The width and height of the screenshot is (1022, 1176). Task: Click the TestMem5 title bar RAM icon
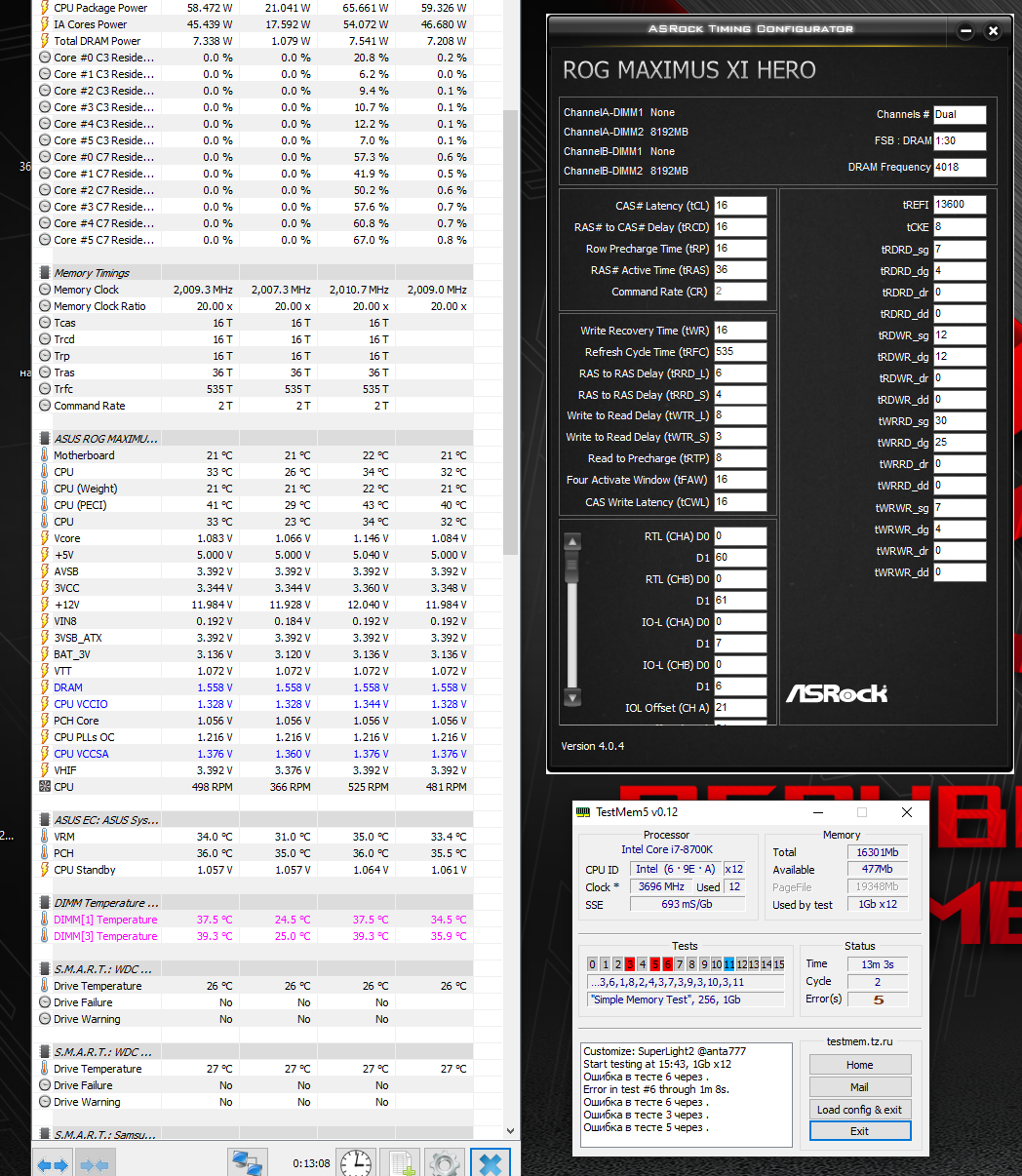click(583, 812)
